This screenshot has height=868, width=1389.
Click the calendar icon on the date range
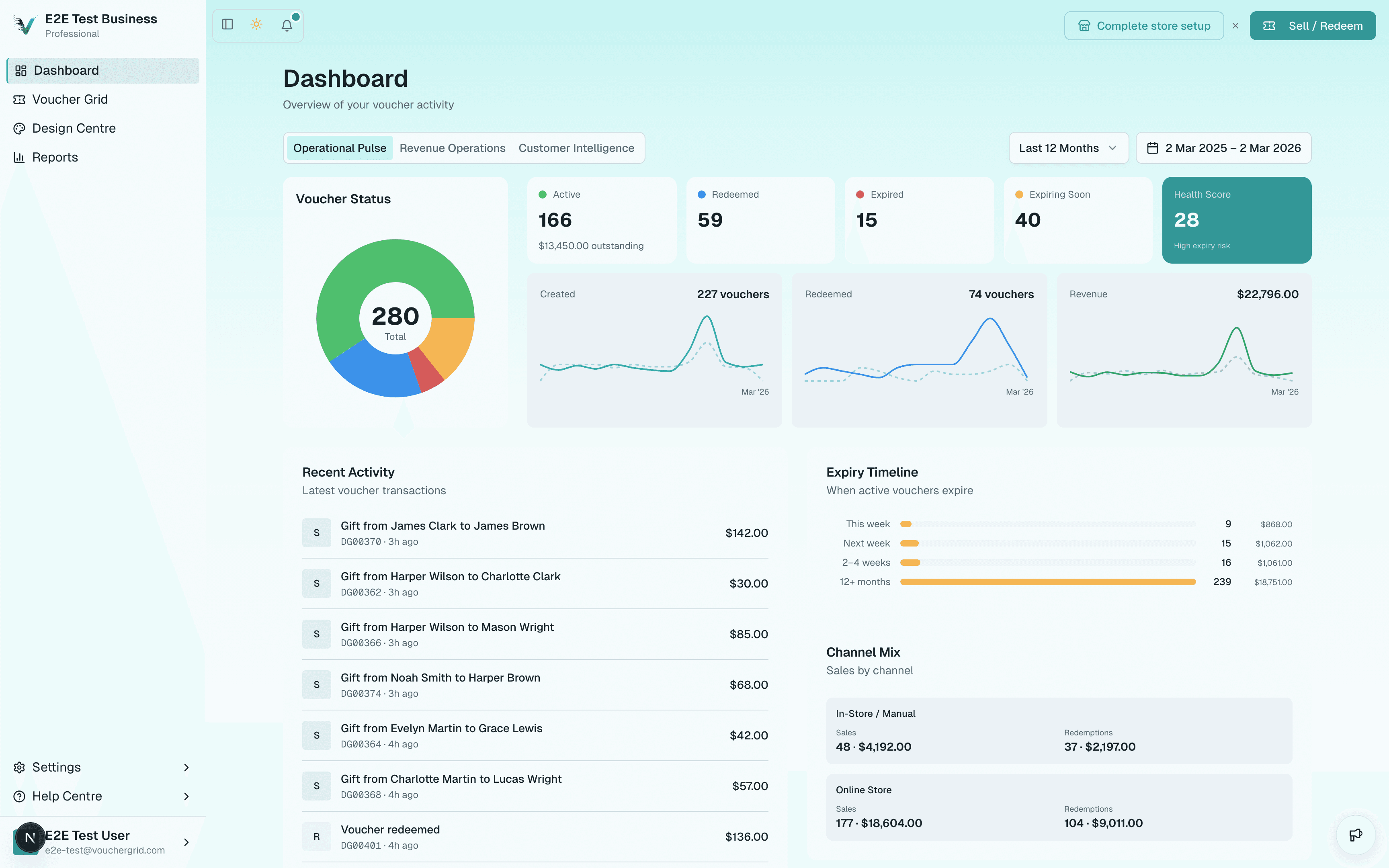[x=1154, y=147]
